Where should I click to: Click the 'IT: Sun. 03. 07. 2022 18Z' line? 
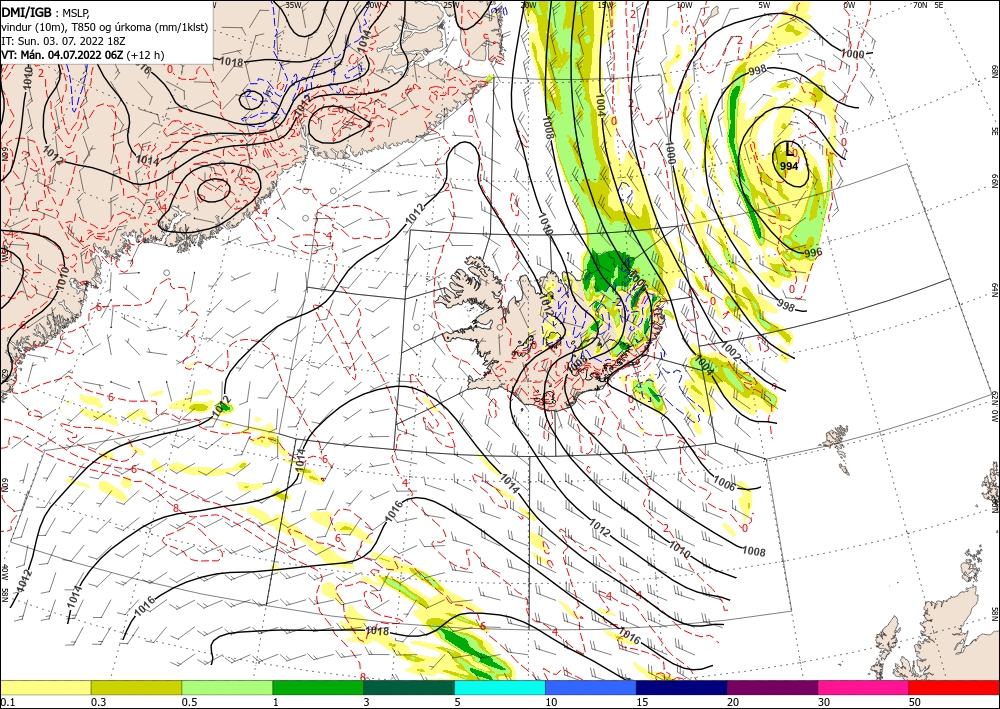(63, 41)
